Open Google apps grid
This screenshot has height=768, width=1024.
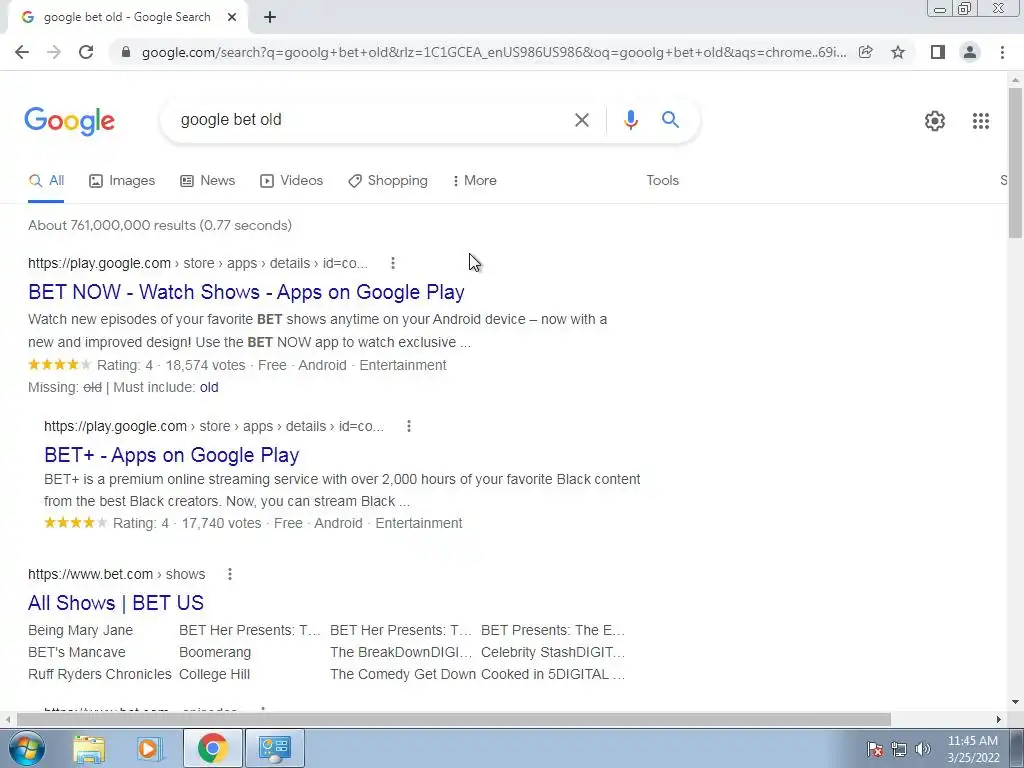click(980, 121)
